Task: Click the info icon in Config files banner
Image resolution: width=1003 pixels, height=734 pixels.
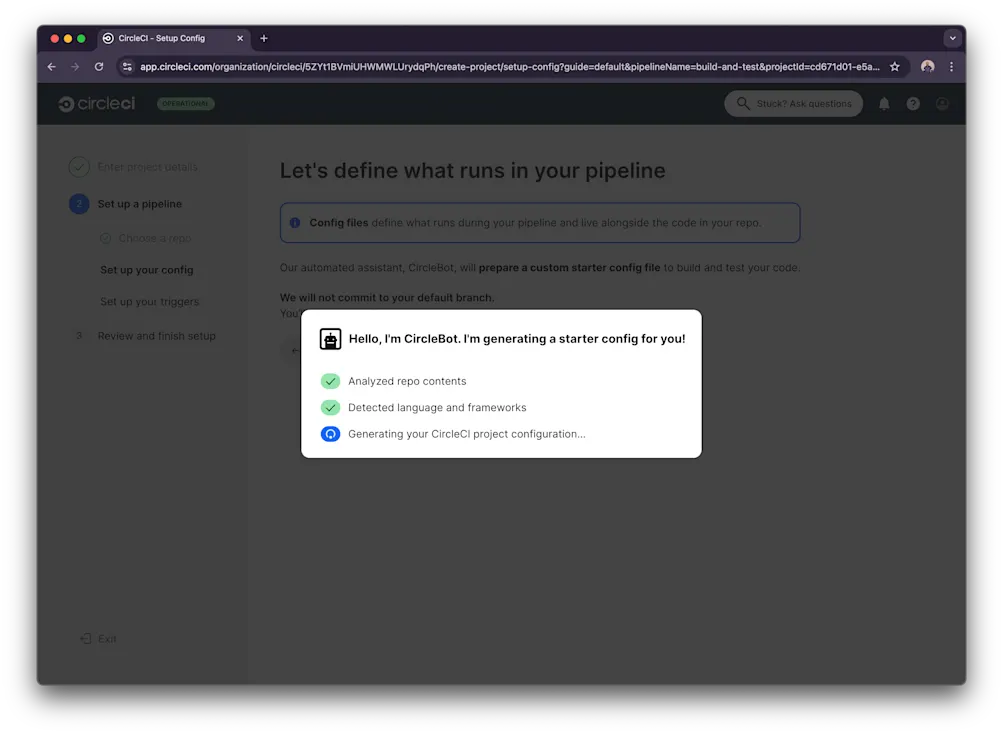Action: (x=295, y=223)
